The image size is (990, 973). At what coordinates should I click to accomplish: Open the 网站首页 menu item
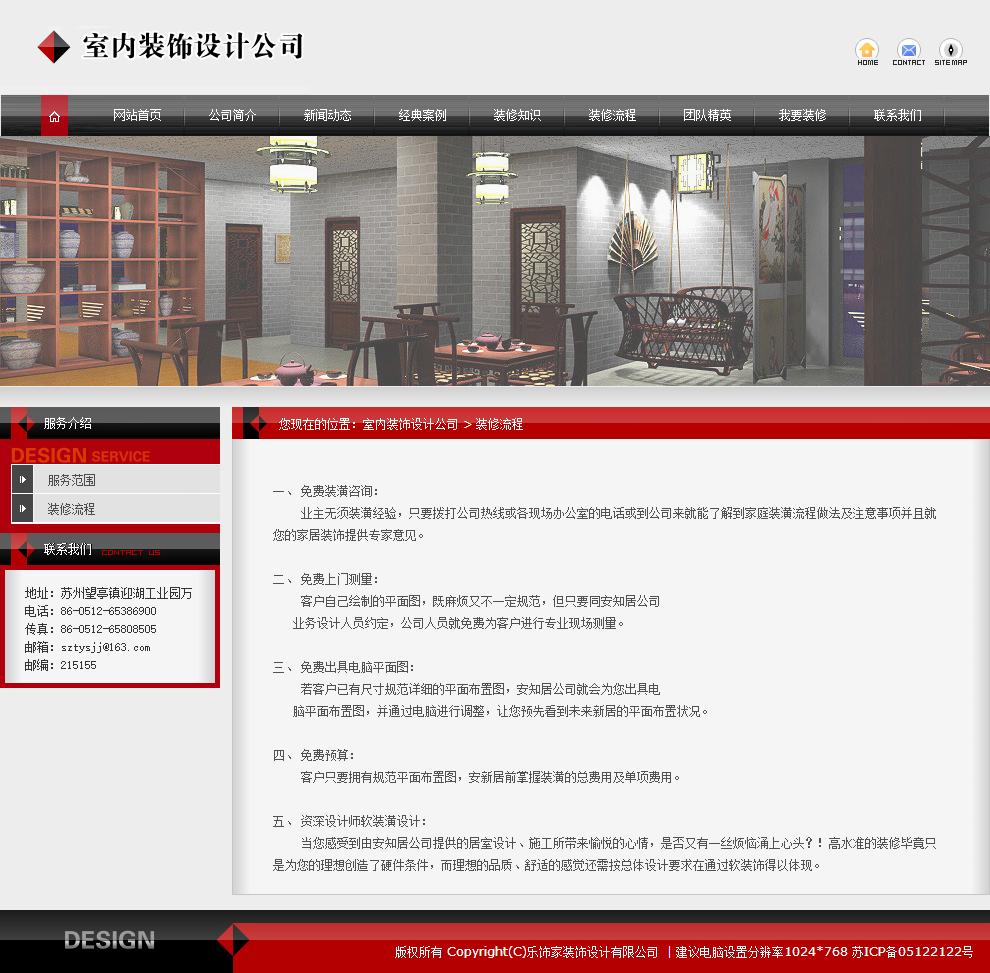click(x=136, y=115)
